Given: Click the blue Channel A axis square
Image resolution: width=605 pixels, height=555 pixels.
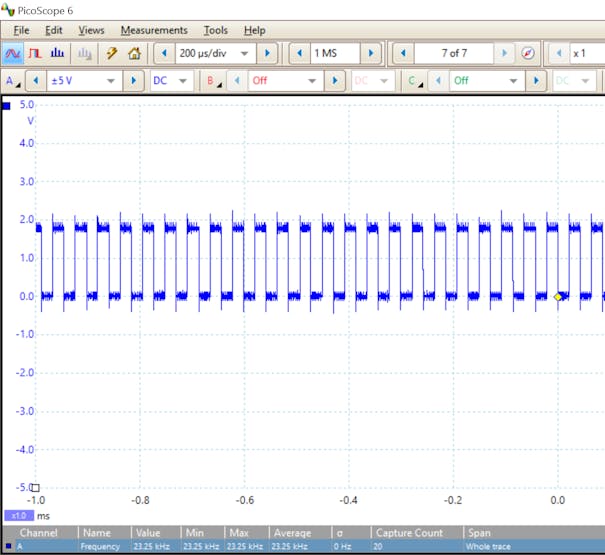Looking at the screenshot, I should (6, 106).
